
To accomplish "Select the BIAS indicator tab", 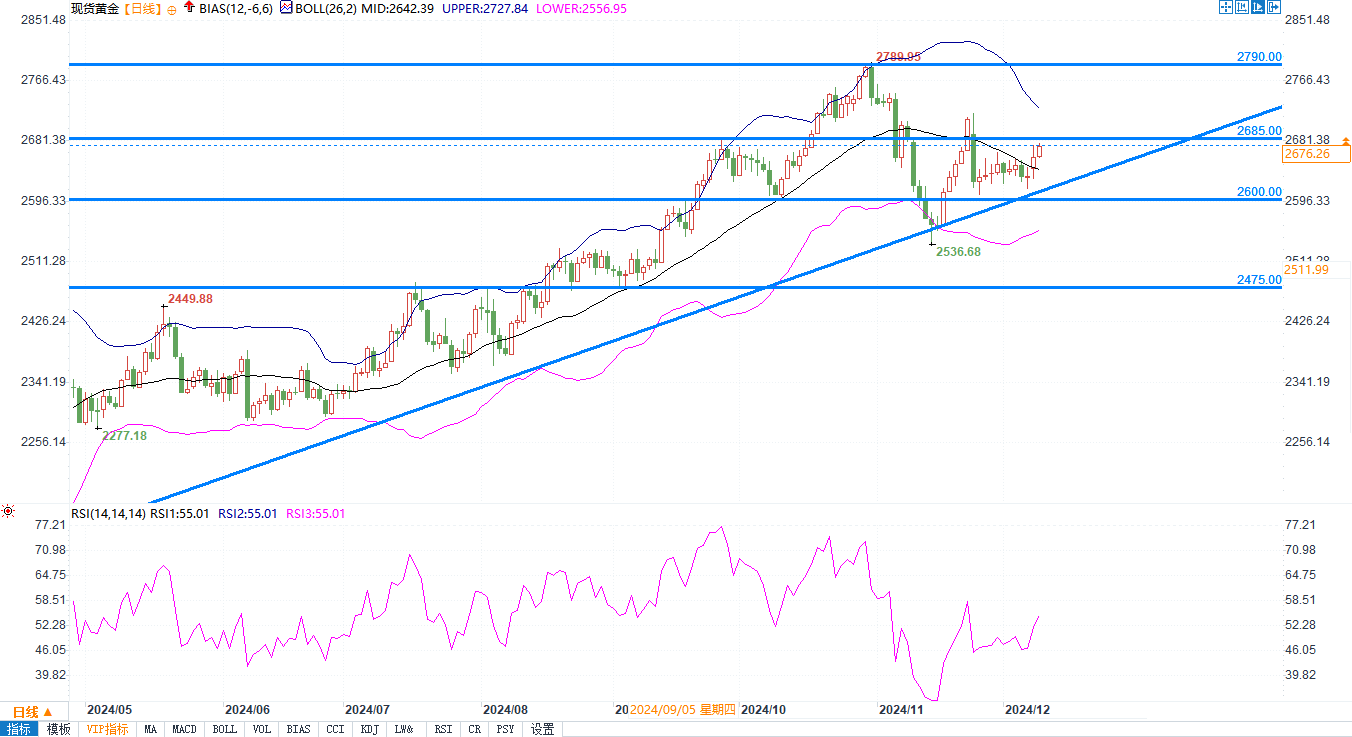I will click(x=298, y=729).
